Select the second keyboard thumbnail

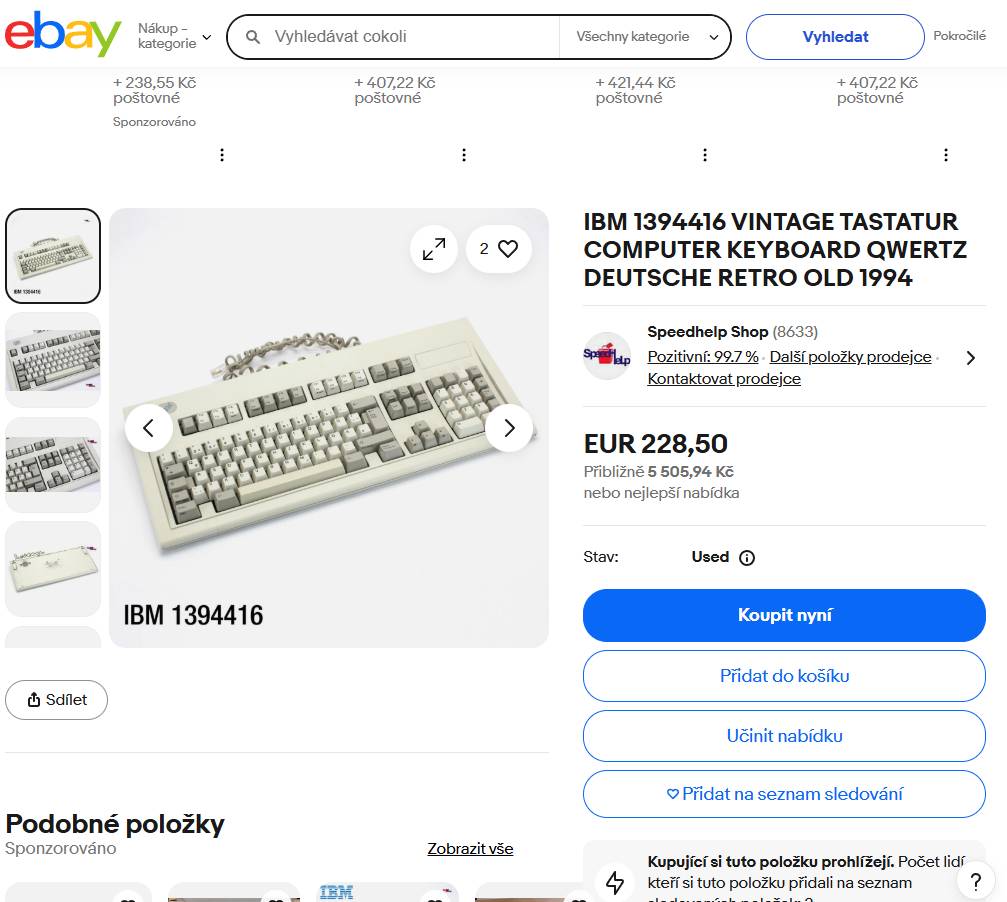pos(53,359)
